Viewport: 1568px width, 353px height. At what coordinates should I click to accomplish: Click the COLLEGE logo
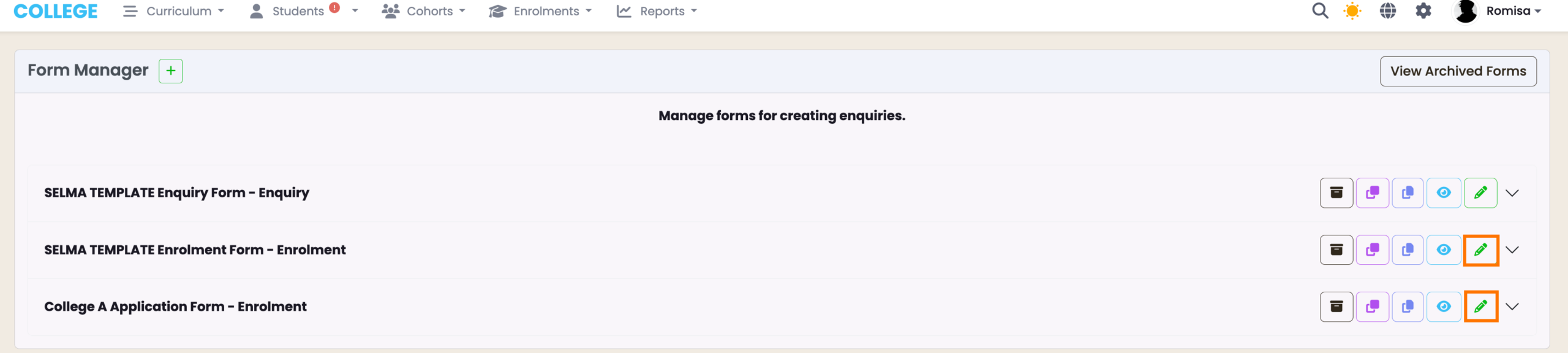(55, 11)
